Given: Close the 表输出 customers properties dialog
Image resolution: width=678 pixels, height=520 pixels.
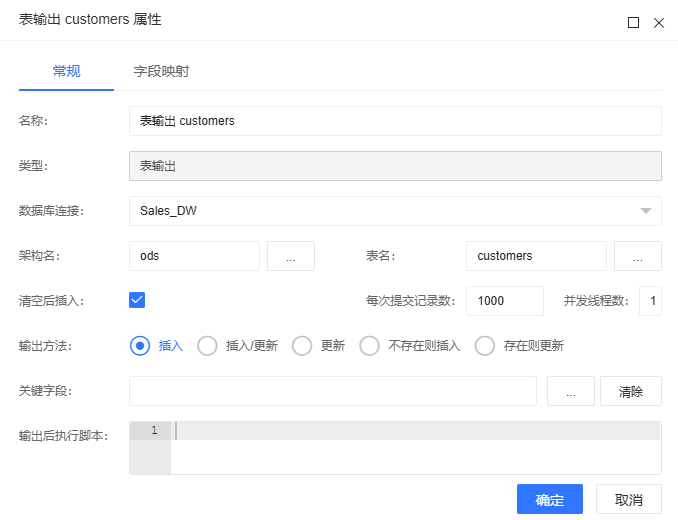Looking at the screenshot, I should (x=659, y=22).
